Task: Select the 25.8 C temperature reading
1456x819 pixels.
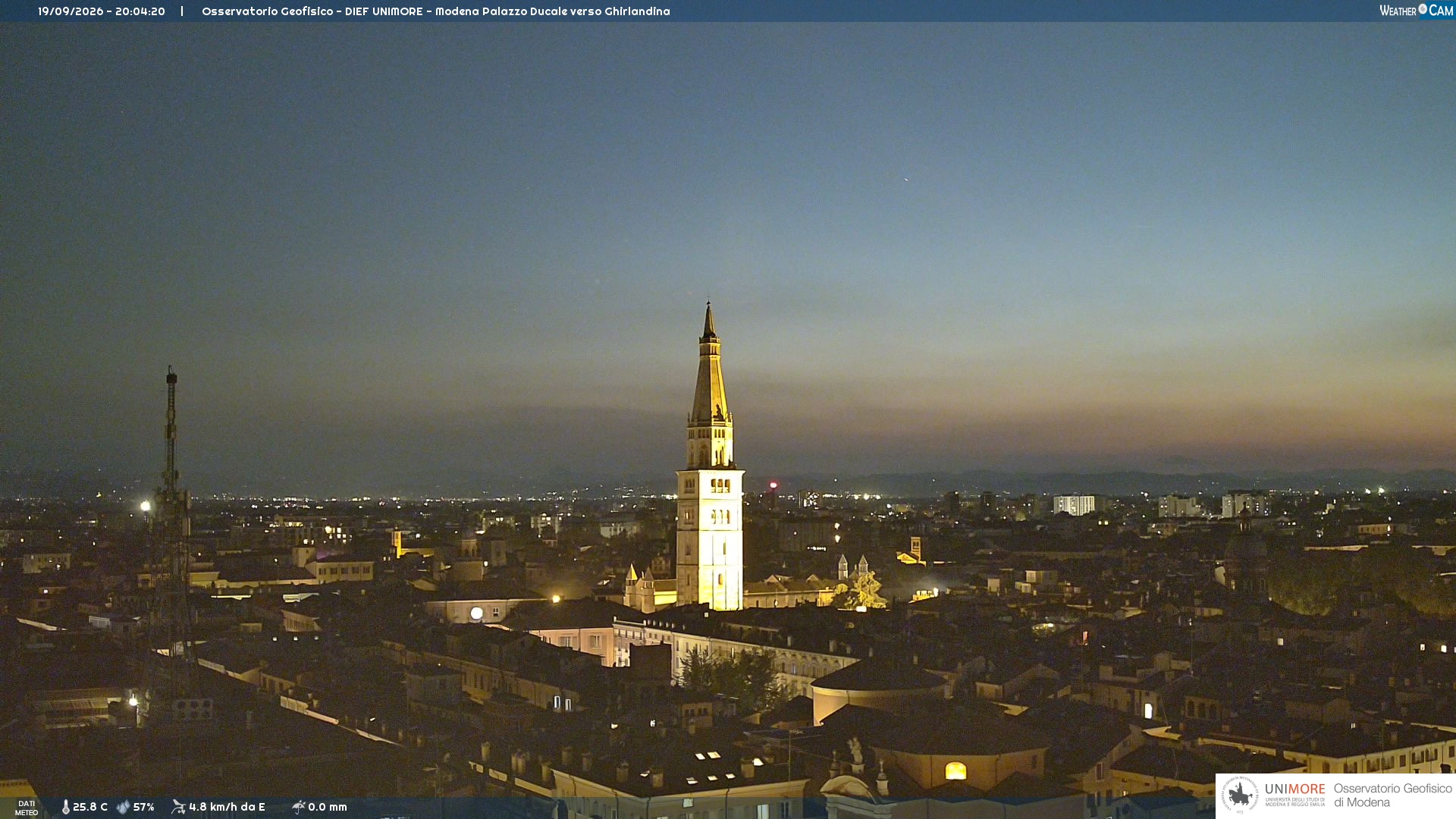Action: pos(90,808)
